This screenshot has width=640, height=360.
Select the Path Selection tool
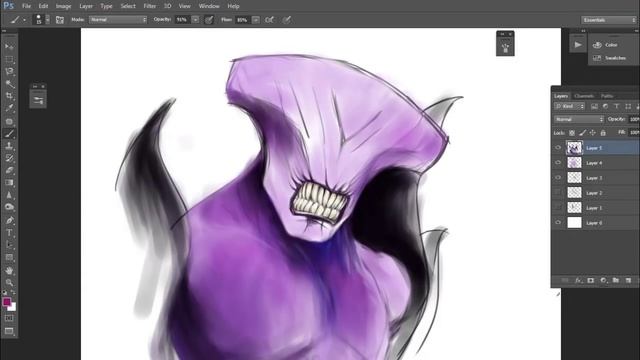(x=9, y=245)
